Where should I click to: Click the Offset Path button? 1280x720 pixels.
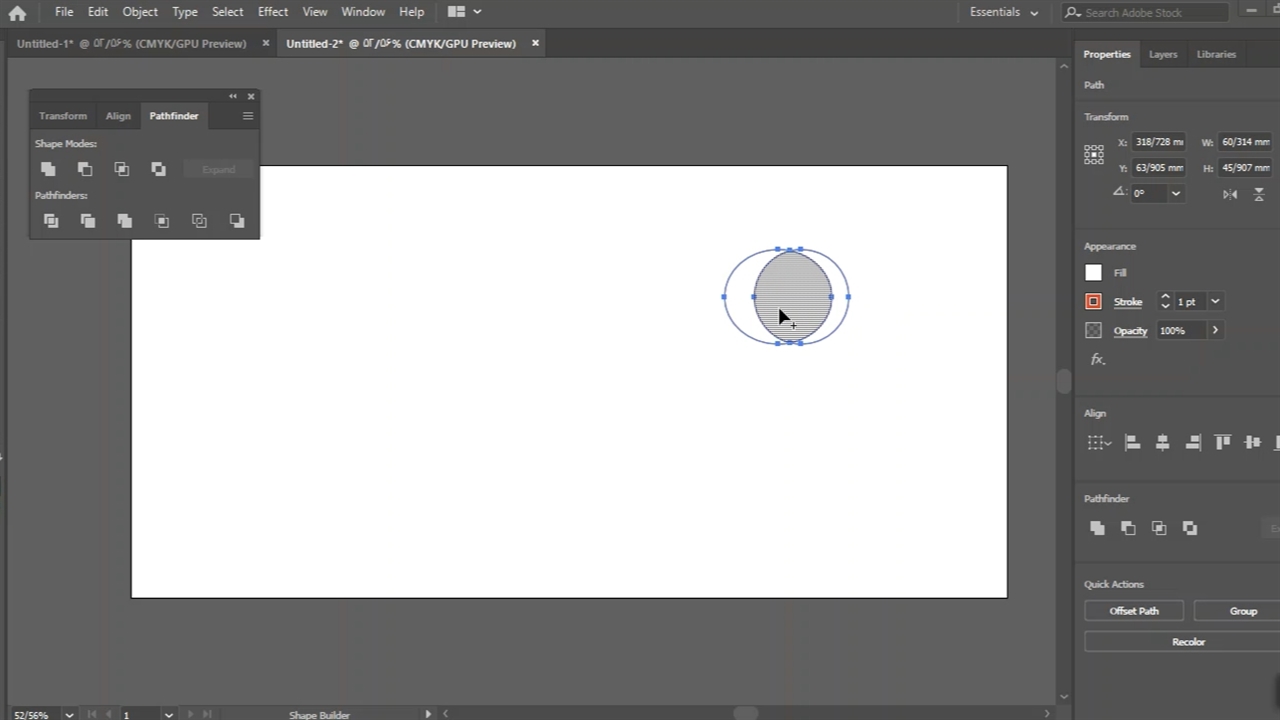[x=1134, y=611]
